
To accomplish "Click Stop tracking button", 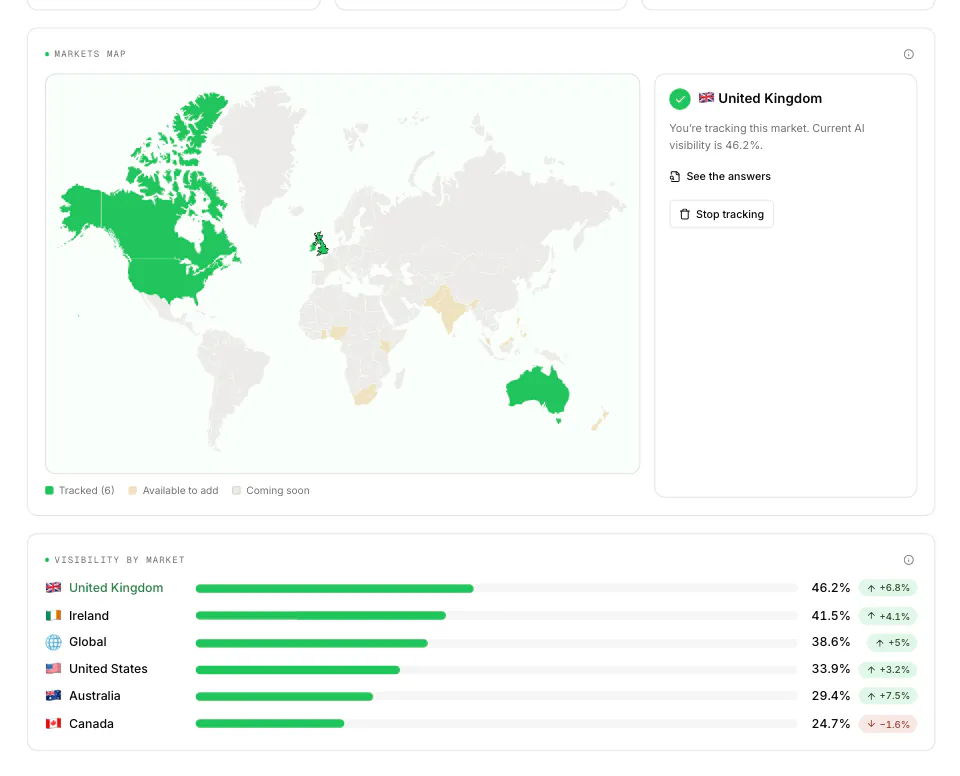I will pyautogui.click(x=721, y=214).
